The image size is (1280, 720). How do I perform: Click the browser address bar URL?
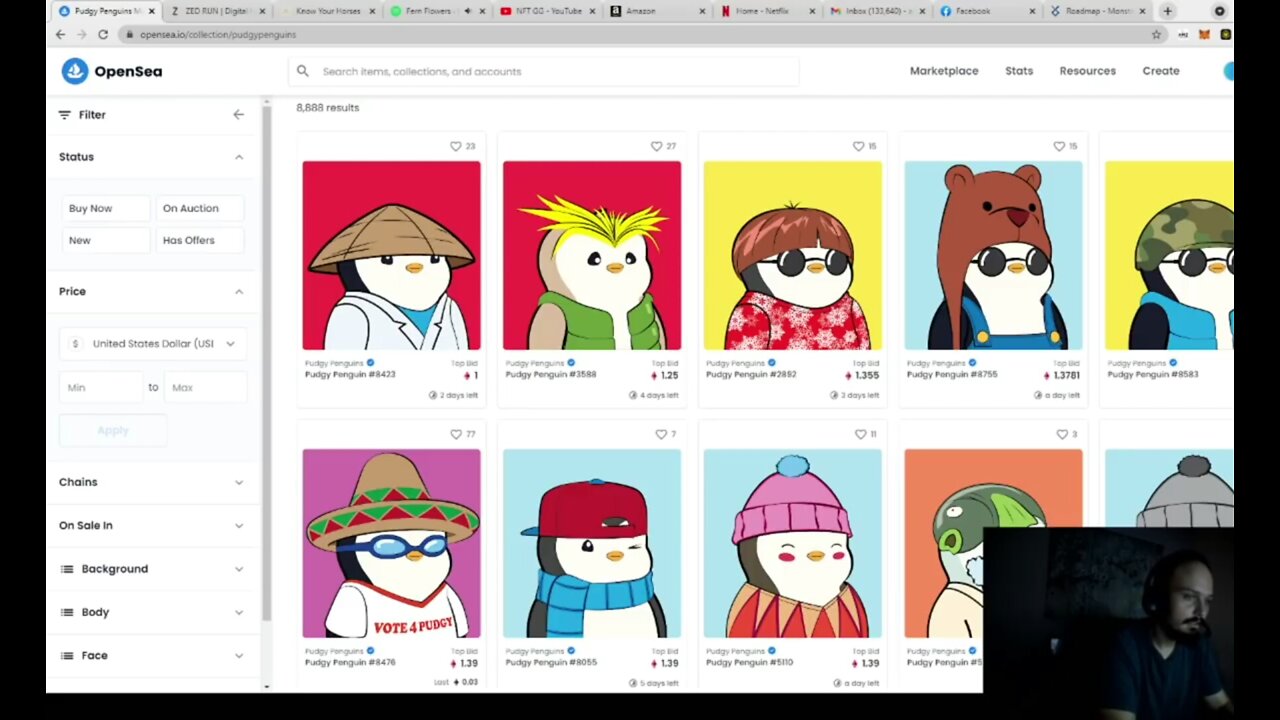[217, 34]
